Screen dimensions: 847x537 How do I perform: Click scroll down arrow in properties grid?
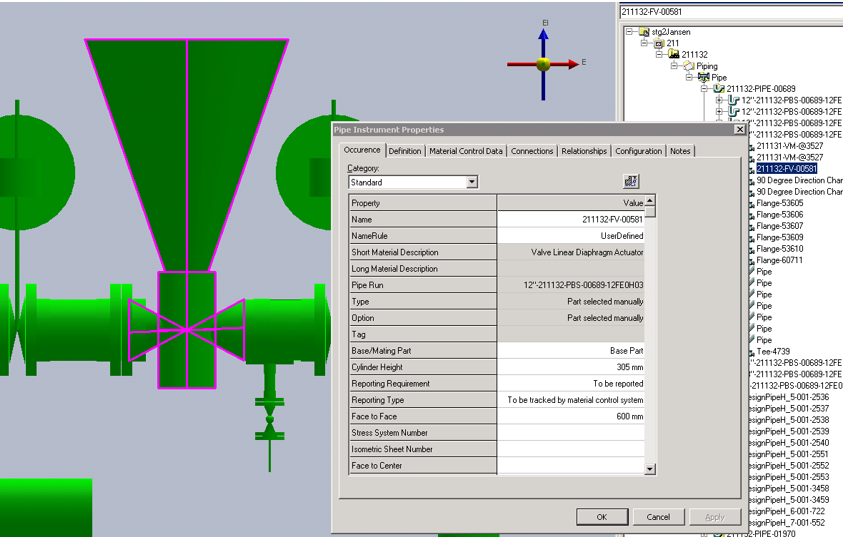[650, 468]
